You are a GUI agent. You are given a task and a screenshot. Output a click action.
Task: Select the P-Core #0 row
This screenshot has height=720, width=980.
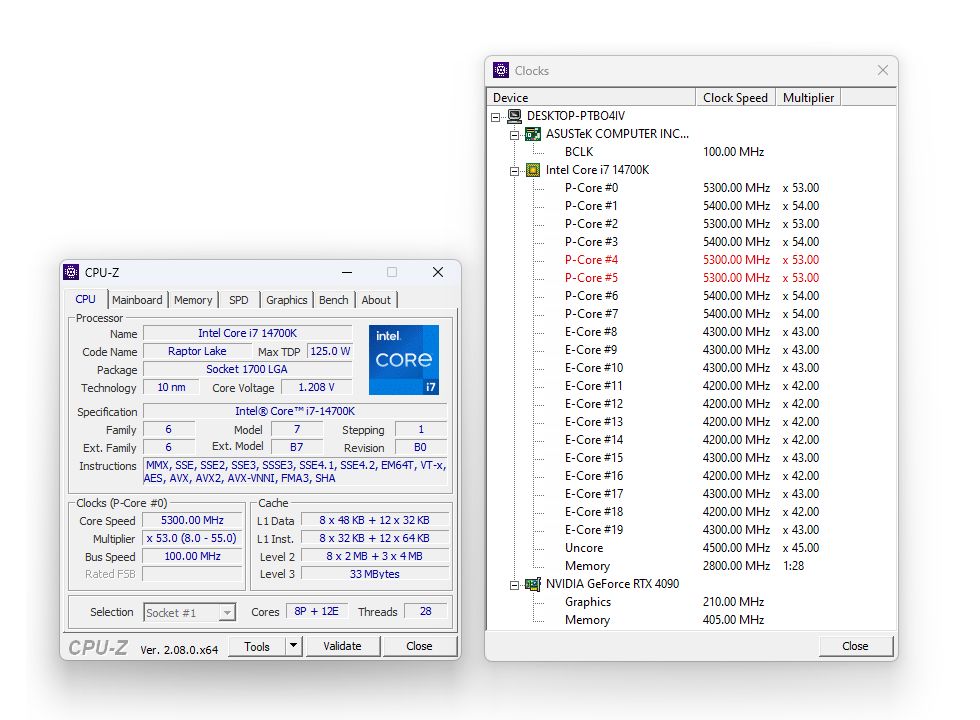coord(691,188)
